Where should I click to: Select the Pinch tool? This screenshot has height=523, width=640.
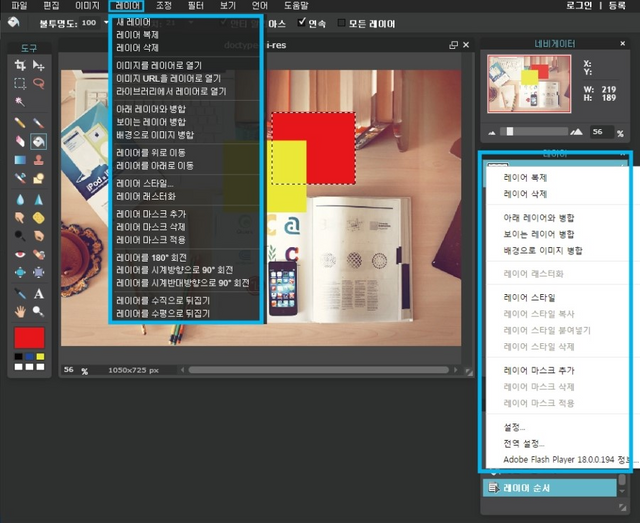pos(38,272)
